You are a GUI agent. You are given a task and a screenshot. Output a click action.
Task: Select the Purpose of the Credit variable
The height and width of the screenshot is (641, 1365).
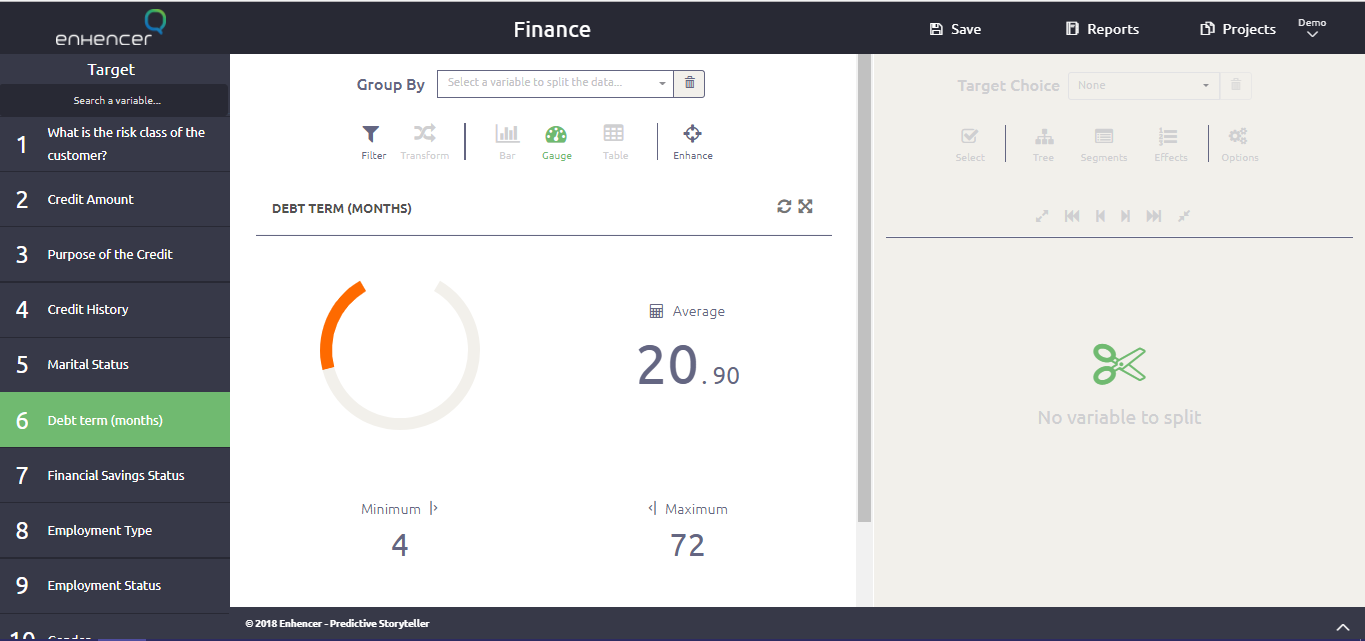tap(115, 254)
